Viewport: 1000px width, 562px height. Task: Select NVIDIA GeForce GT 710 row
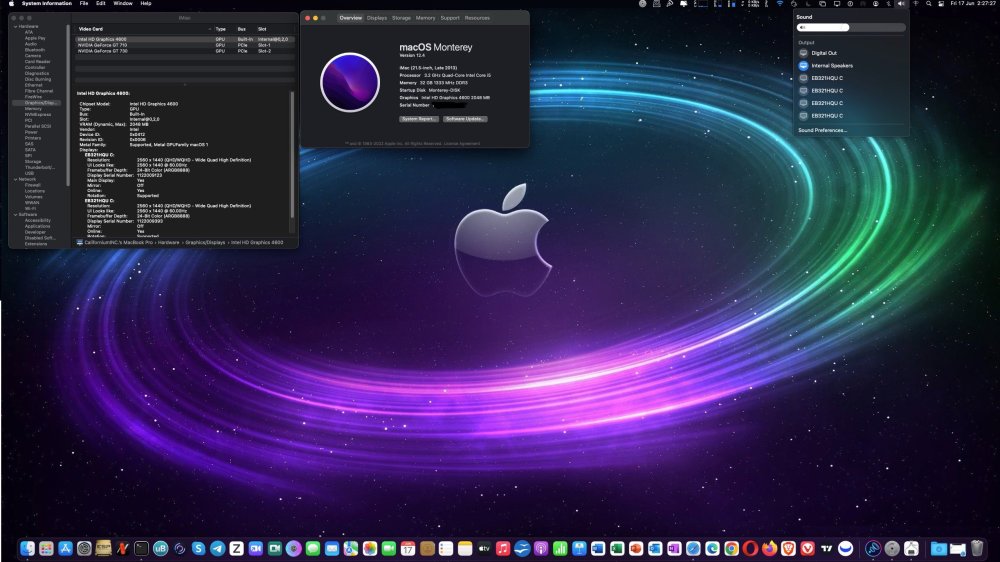click(185, 45)
